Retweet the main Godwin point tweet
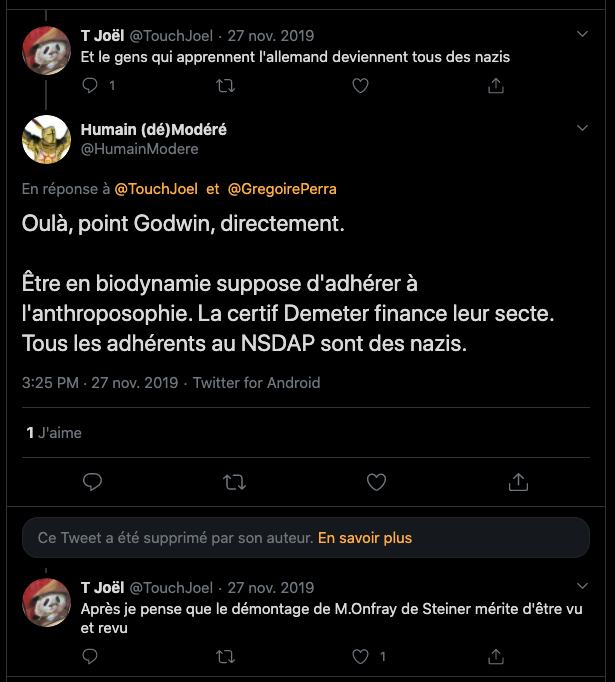Screen dimensions: 615x682 (234, 482)
